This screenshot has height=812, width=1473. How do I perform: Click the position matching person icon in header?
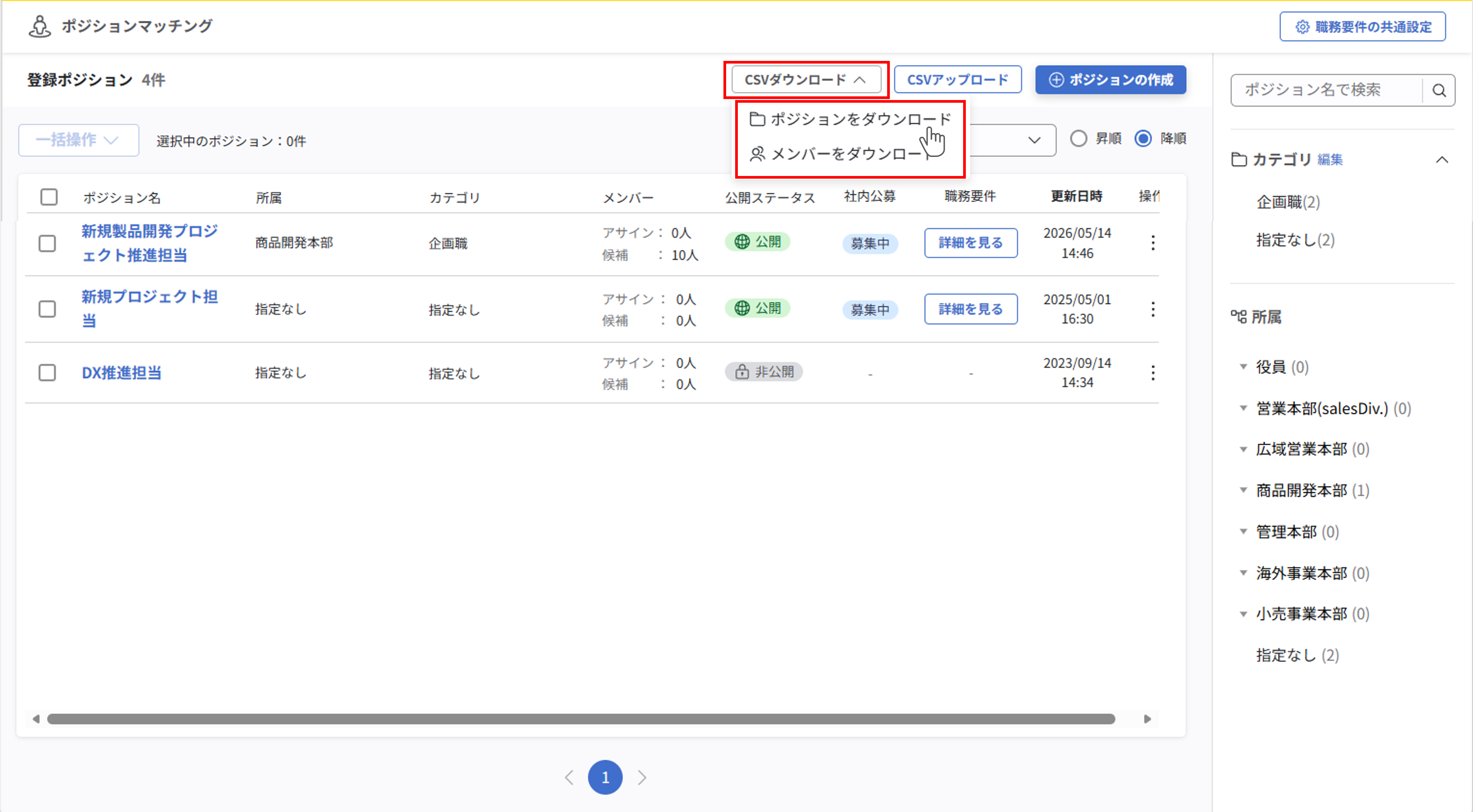pyautogui.click(x=40, y=26)
